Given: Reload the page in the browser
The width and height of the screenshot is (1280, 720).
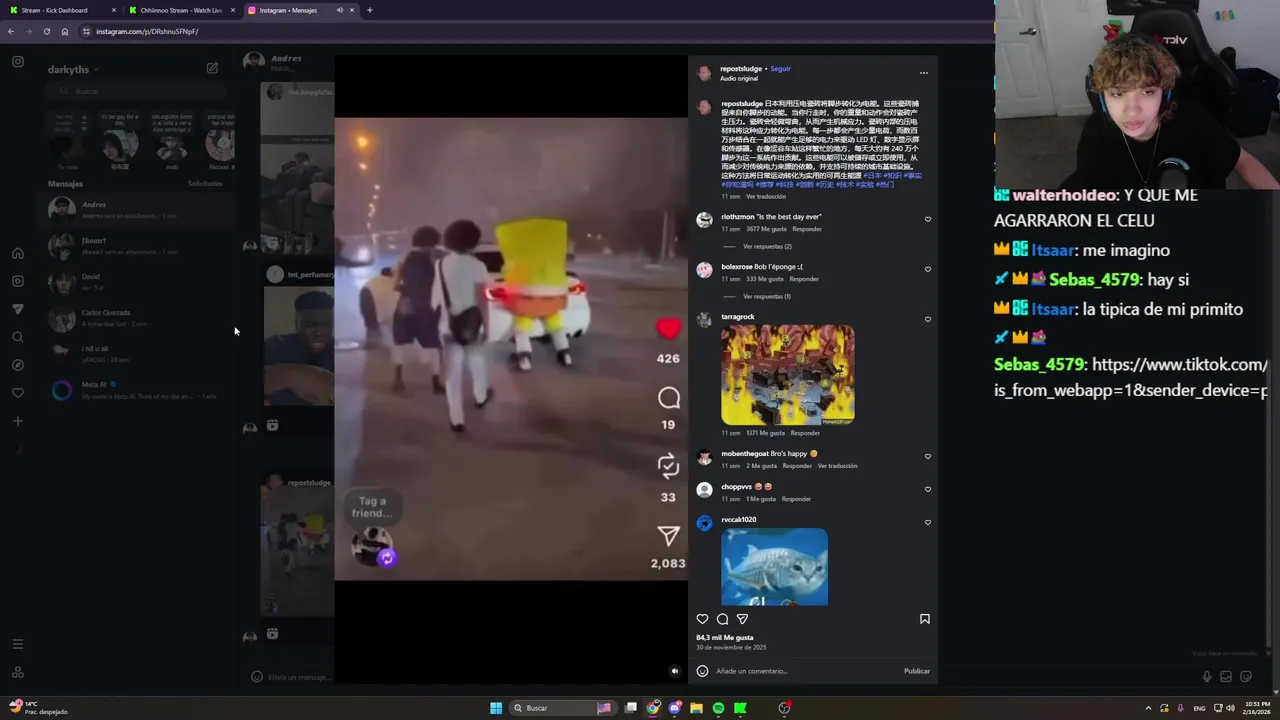Looking at the screenshot, I should 46,31.
